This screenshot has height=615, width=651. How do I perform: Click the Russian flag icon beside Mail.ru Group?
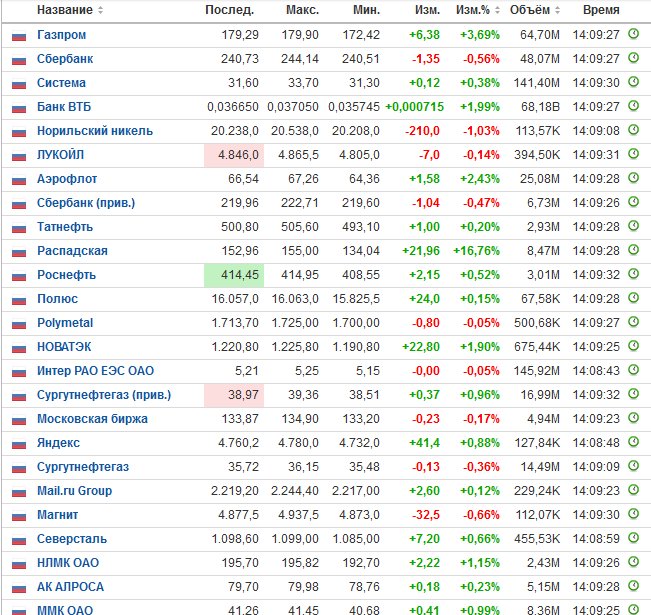coord(19,493)
